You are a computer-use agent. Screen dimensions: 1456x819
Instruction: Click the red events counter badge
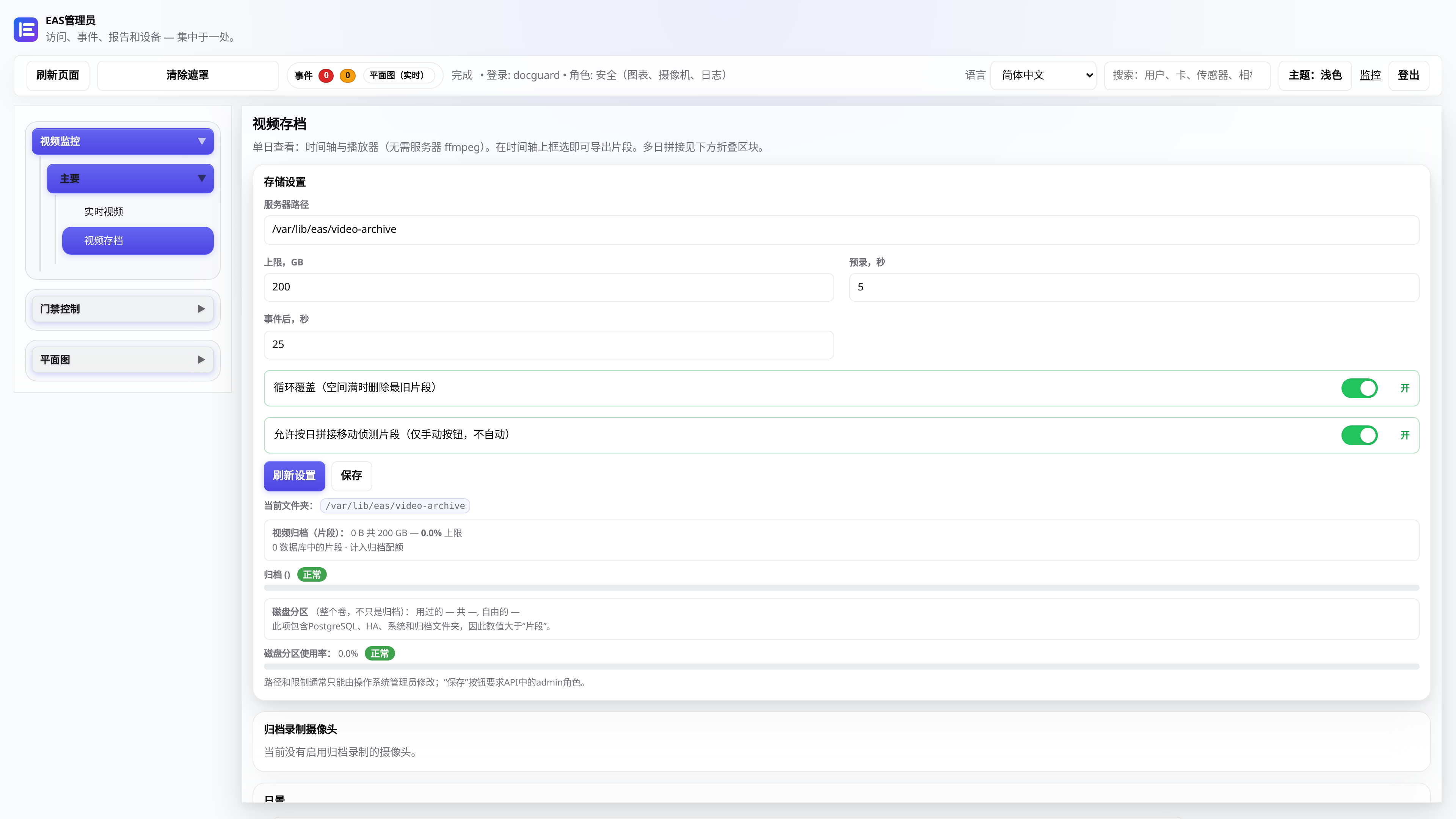326,75
